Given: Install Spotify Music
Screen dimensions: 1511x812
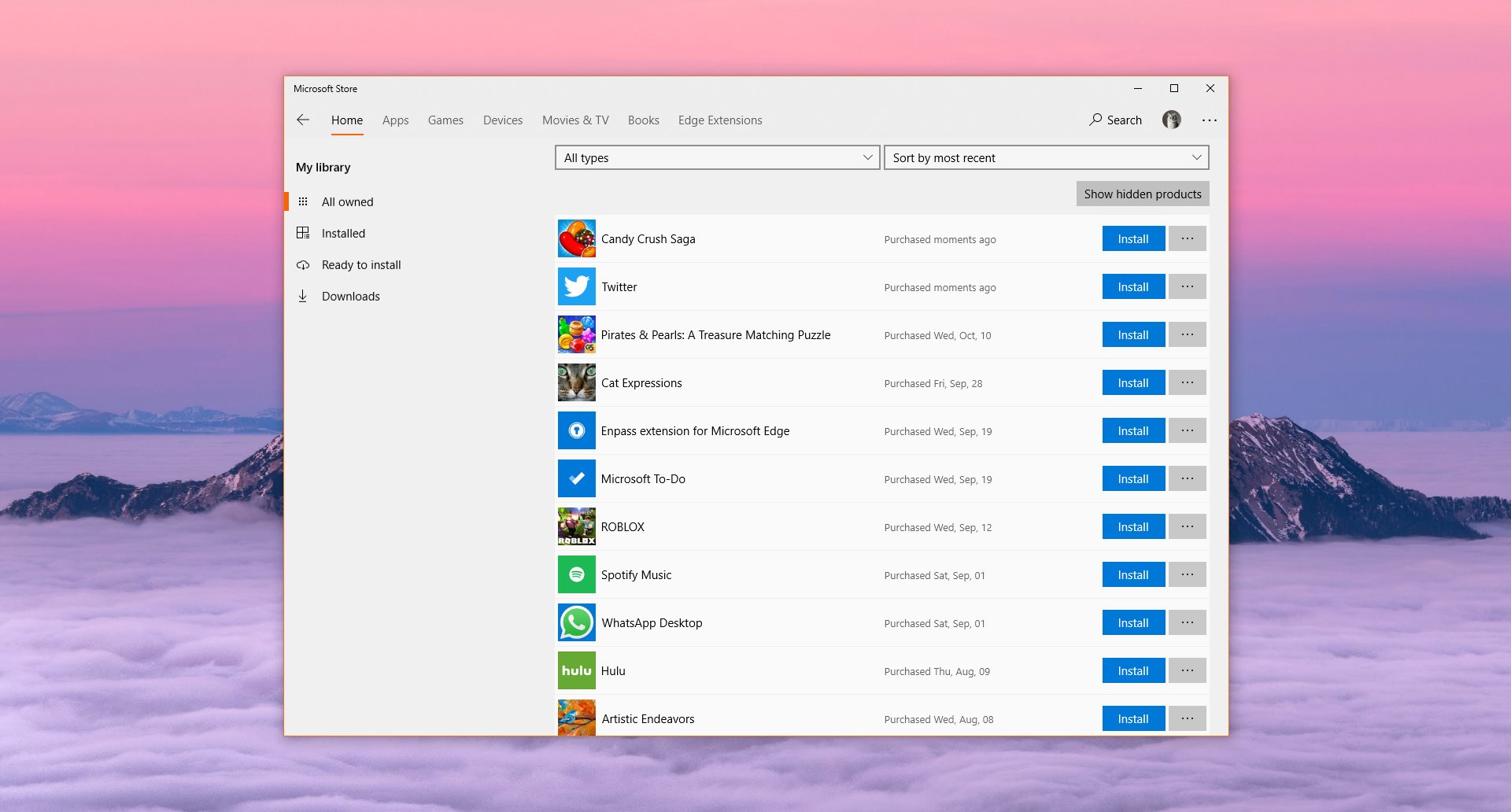Looking at the screenshot, I should (1133, 574).
